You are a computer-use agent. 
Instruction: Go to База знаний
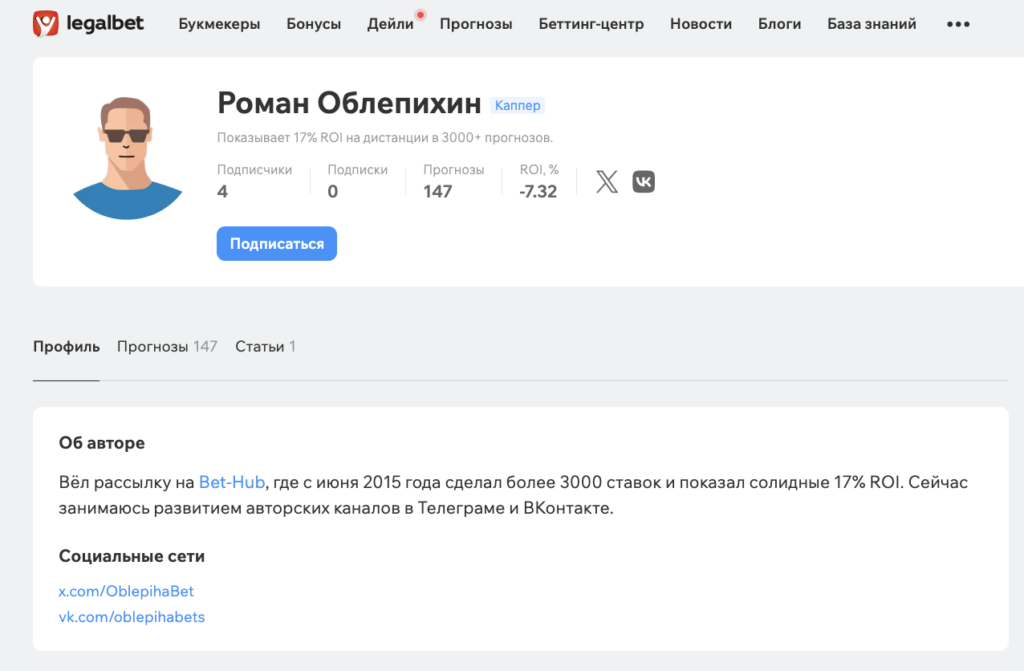pyautogui.click(x=871, y=24)
